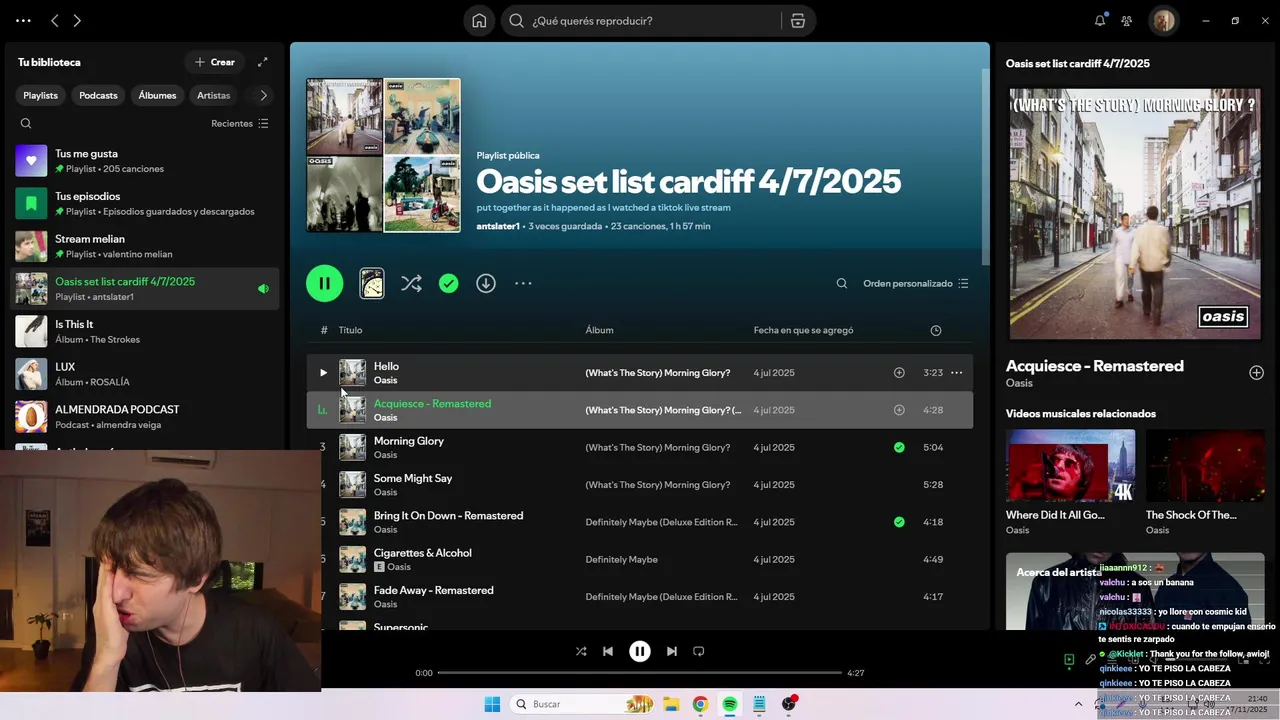Viewport: 1280px width, 720px height.
Task: Open more options for Hello
Action: 956,373
